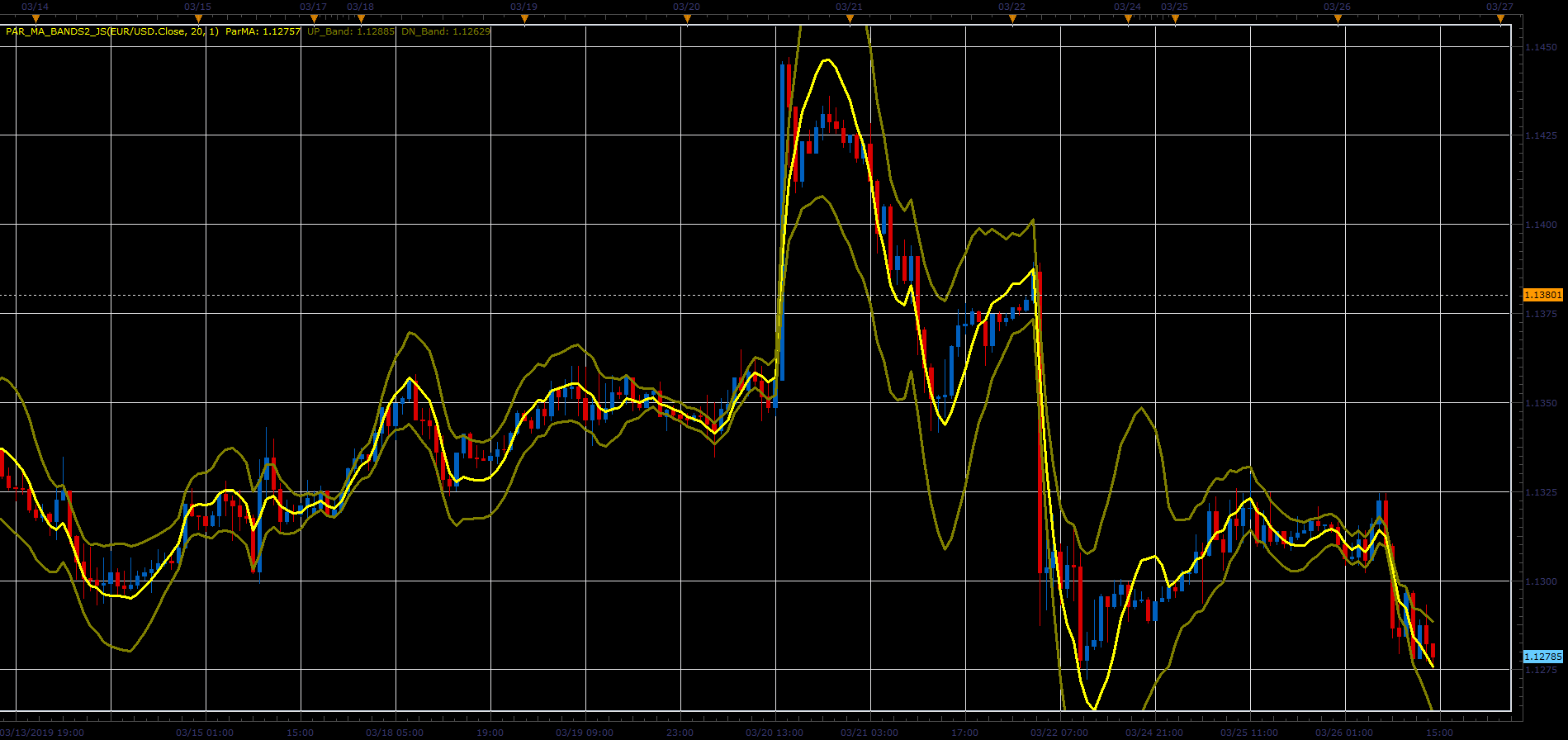Click the 03/24 day marker triangle
The image size is (1568, 740).
pyautogui.click(x=1128, y=19)
